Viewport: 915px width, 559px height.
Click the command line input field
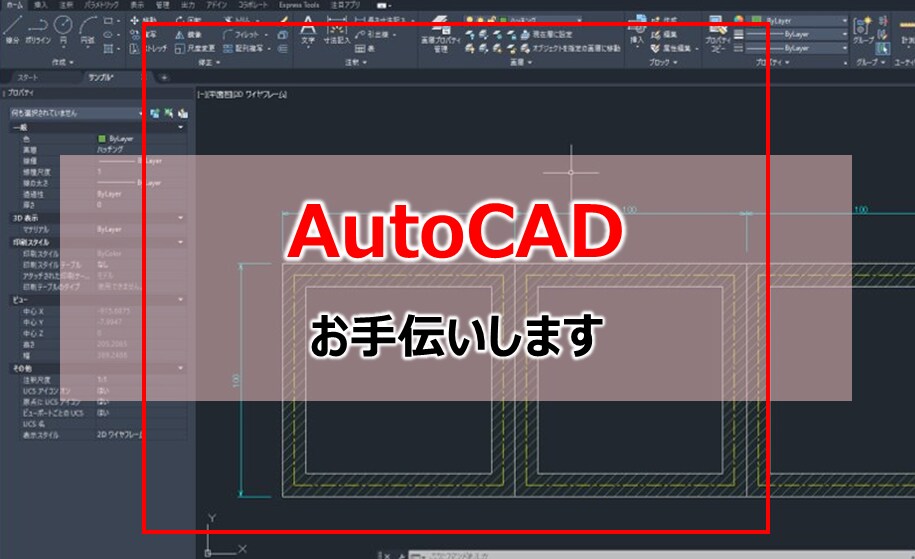pos(662,554)
